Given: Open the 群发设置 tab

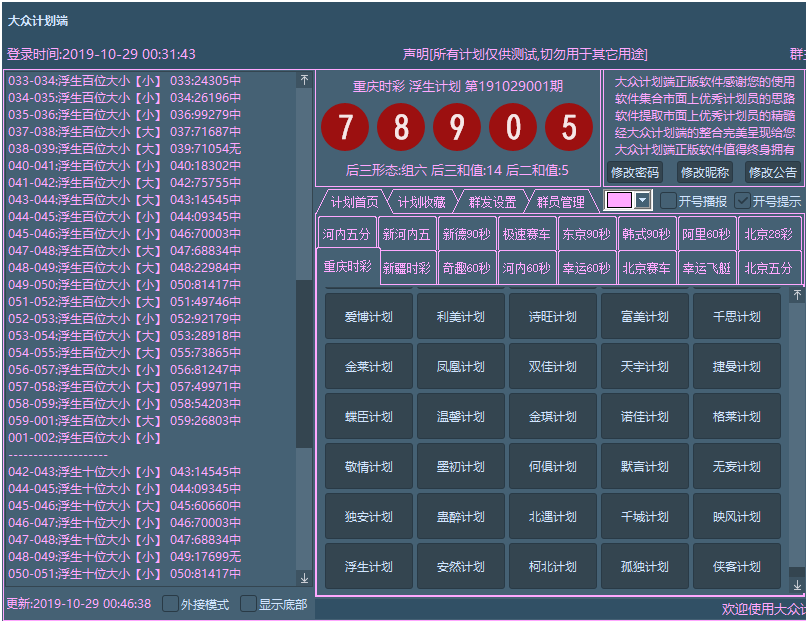Looking at the screenshot, I should click(x=492, y=202).
